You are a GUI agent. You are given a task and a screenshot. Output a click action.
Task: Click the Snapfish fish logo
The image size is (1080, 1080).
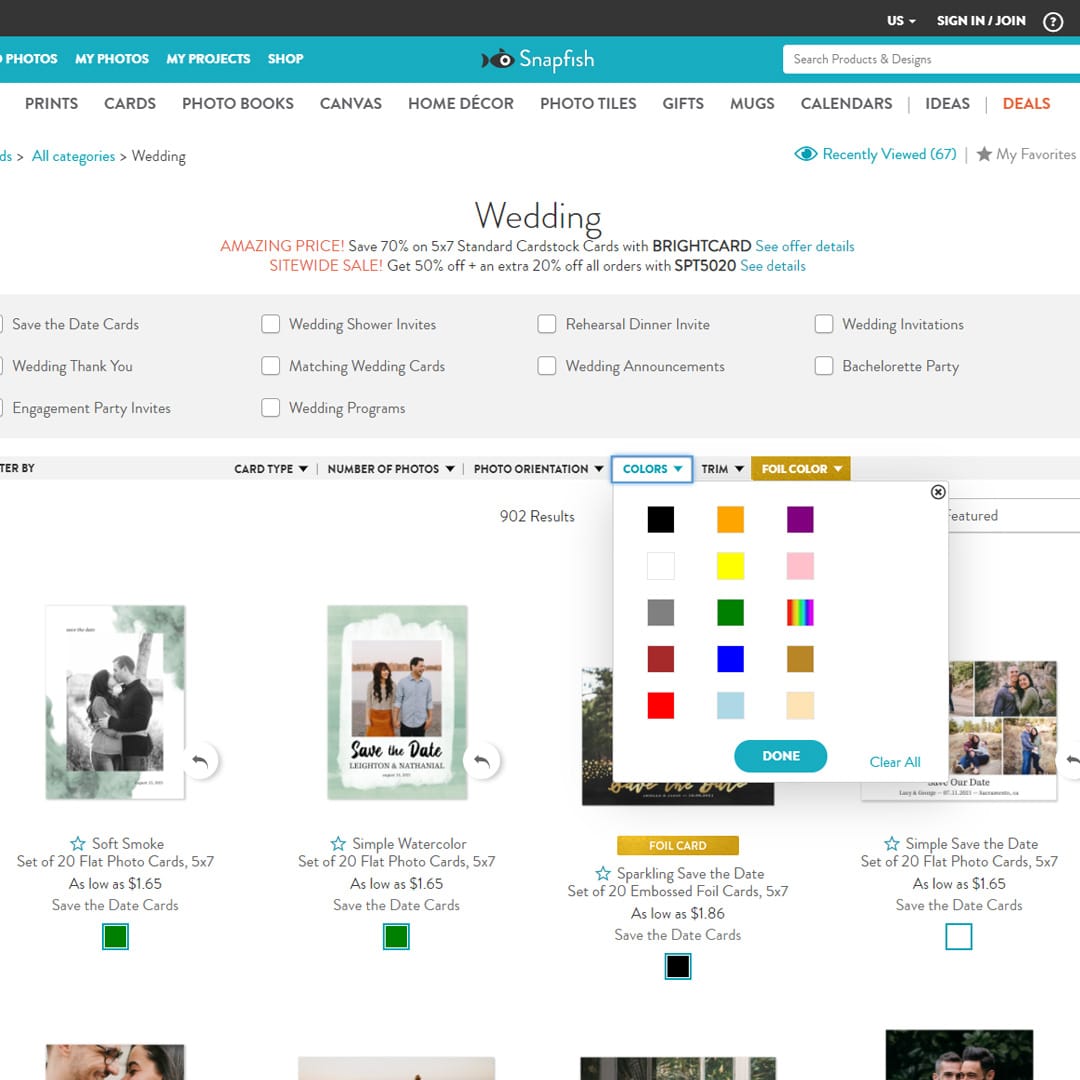point(497,59)
